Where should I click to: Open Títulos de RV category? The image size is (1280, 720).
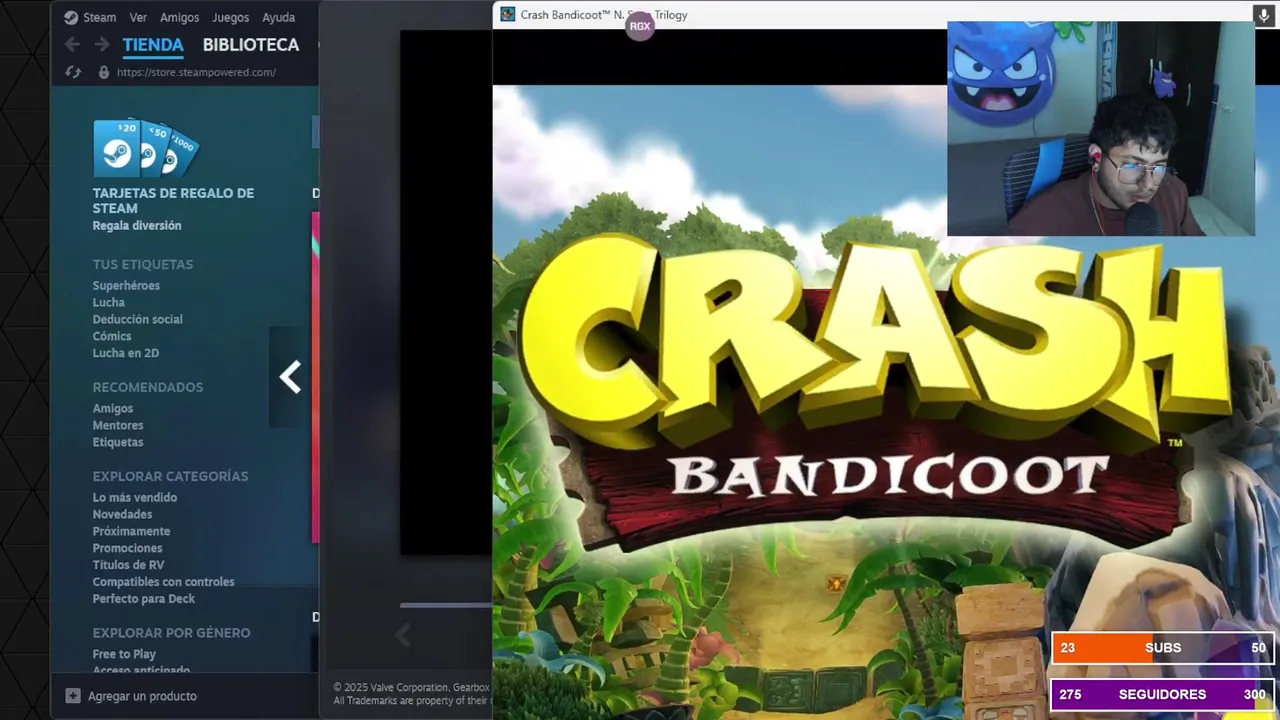pos(128,565)
